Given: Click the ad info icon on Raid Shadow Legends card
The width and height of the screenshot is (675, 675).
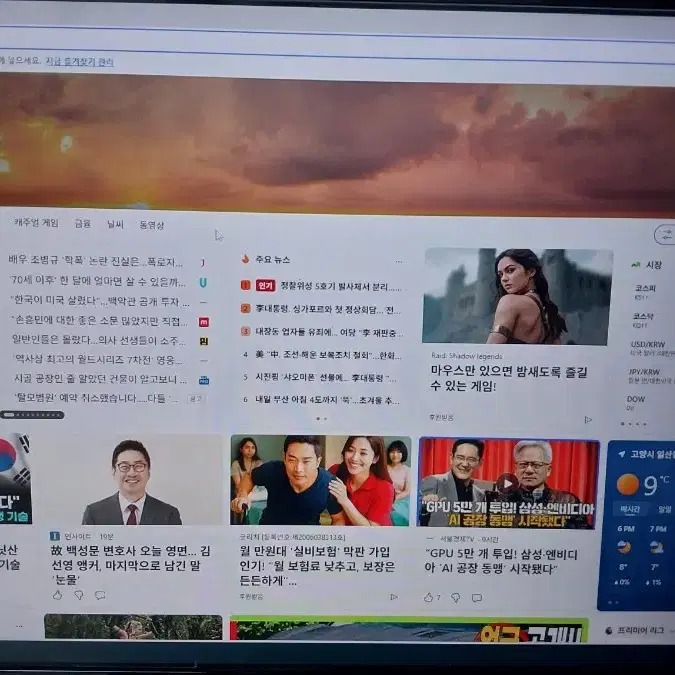Looking at the screenshot, I should (x=588, y=419).
